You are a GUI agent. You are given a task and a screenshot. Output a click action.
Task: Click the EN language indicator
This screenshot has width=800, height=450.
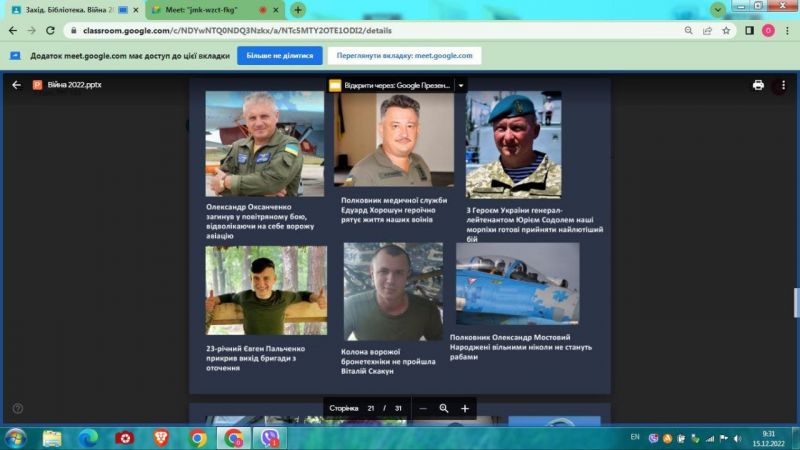click(x=635, y=437)
